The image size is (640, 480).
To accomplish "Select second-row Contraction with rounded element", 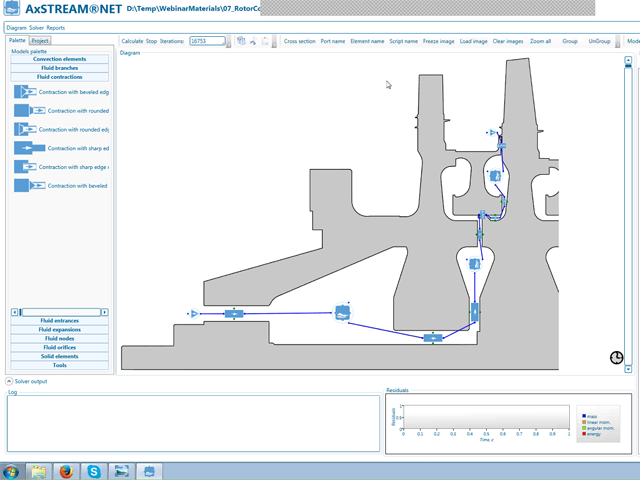I will 61,111.
